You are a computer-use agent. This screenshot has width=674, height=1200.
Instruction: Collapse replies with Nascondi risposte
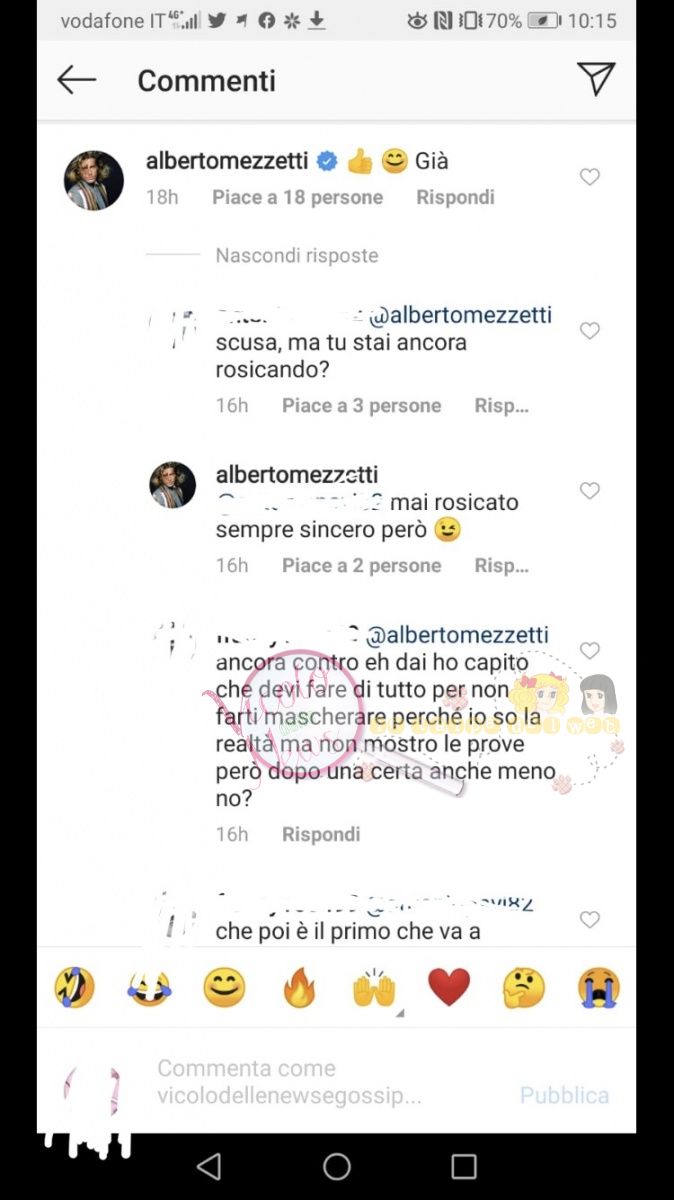click(297, 256)
